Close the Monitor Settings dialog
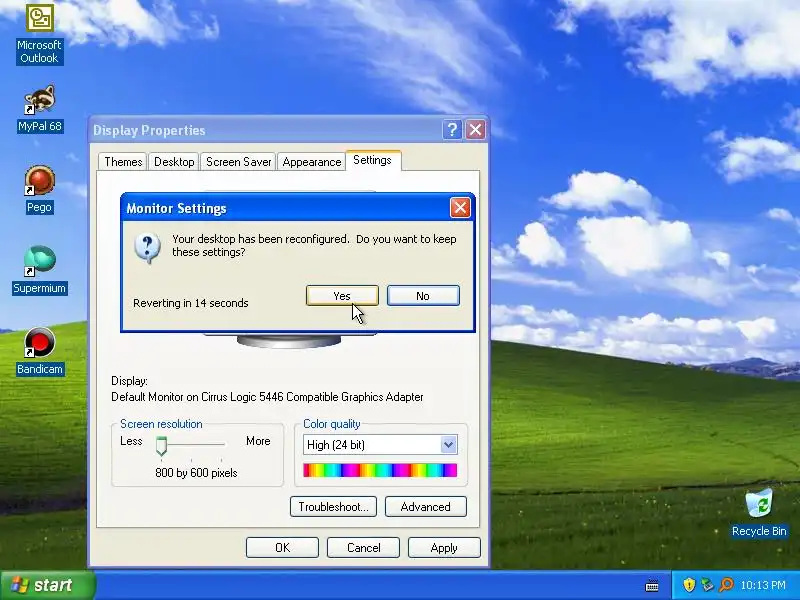 pyautogui.click(x=460, y=208)
